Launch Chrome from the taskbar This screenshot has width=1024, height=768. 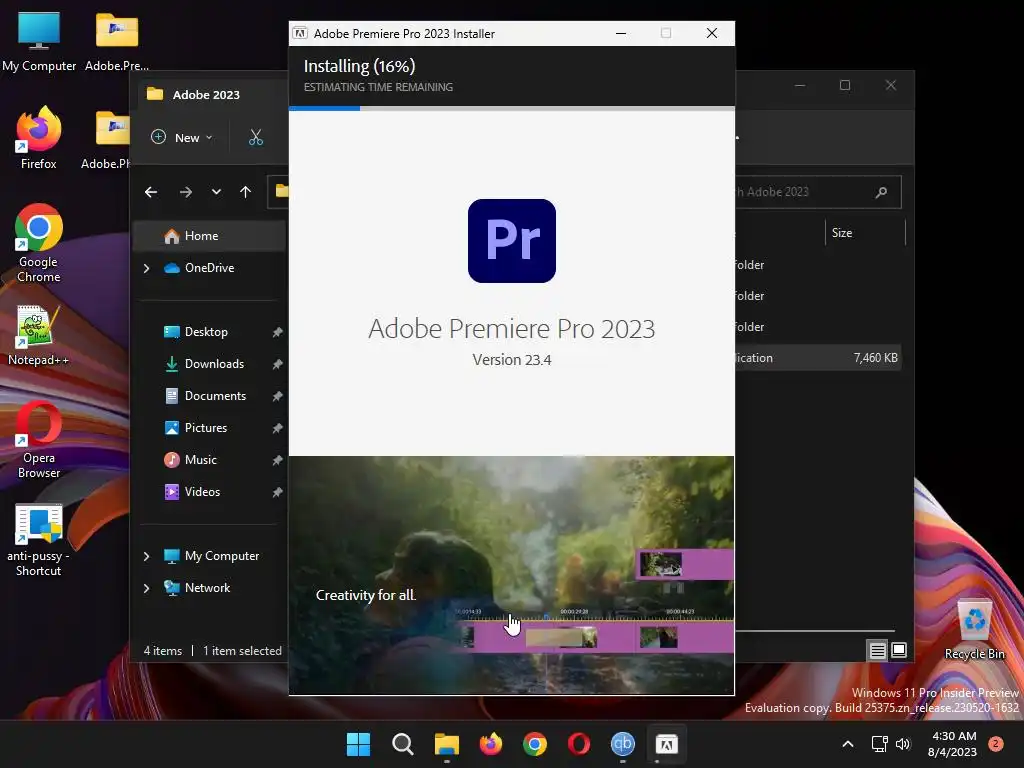click(535, 744)
